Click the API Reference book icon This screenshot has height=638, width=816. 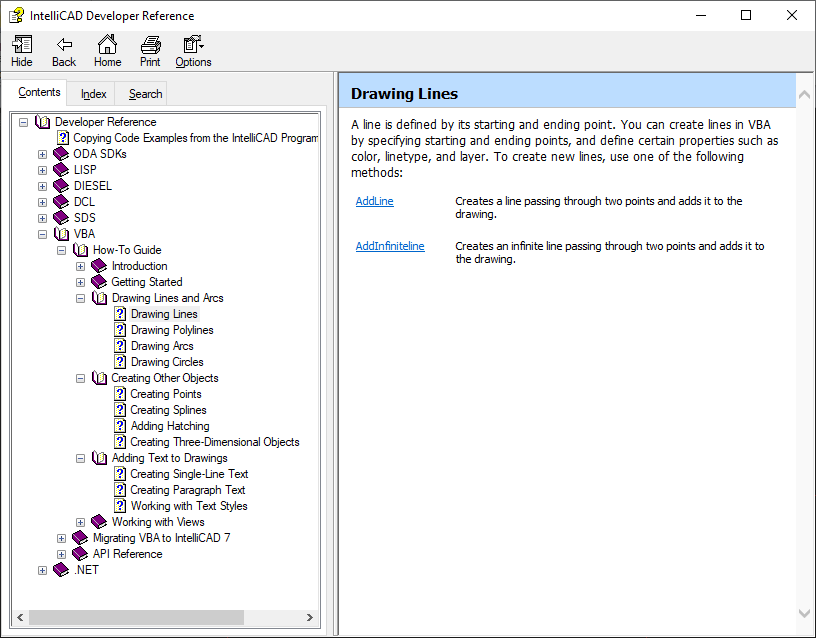point(80,554)
